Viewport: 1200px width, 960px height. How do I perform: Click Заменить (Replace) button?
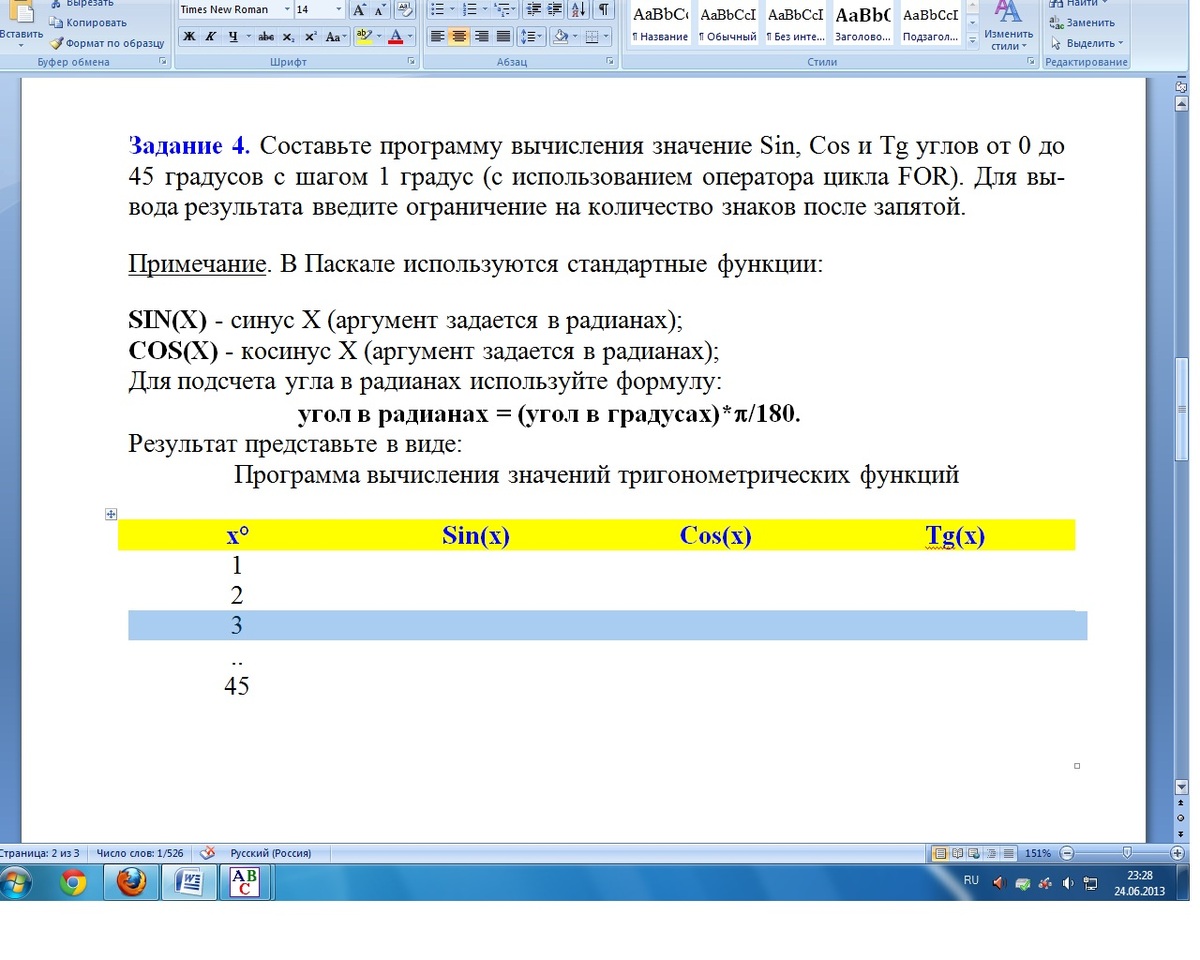[1082, 22]
